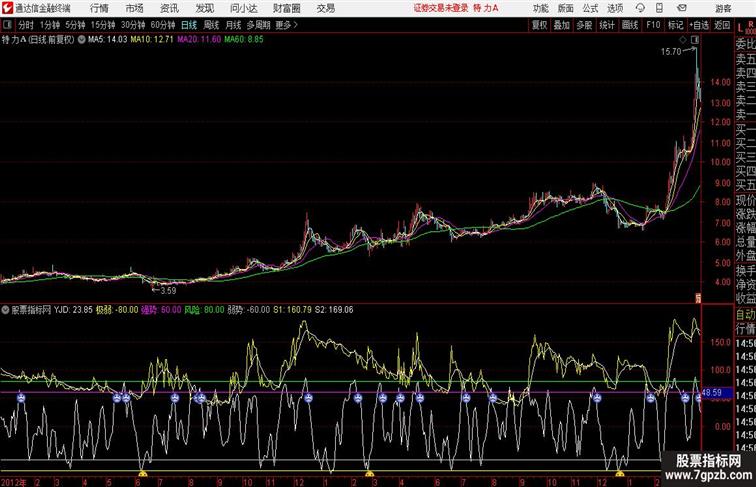The image size is (756, 487).
Task: Click the mobile phone icon in title bar
Action: click(659, 8)
